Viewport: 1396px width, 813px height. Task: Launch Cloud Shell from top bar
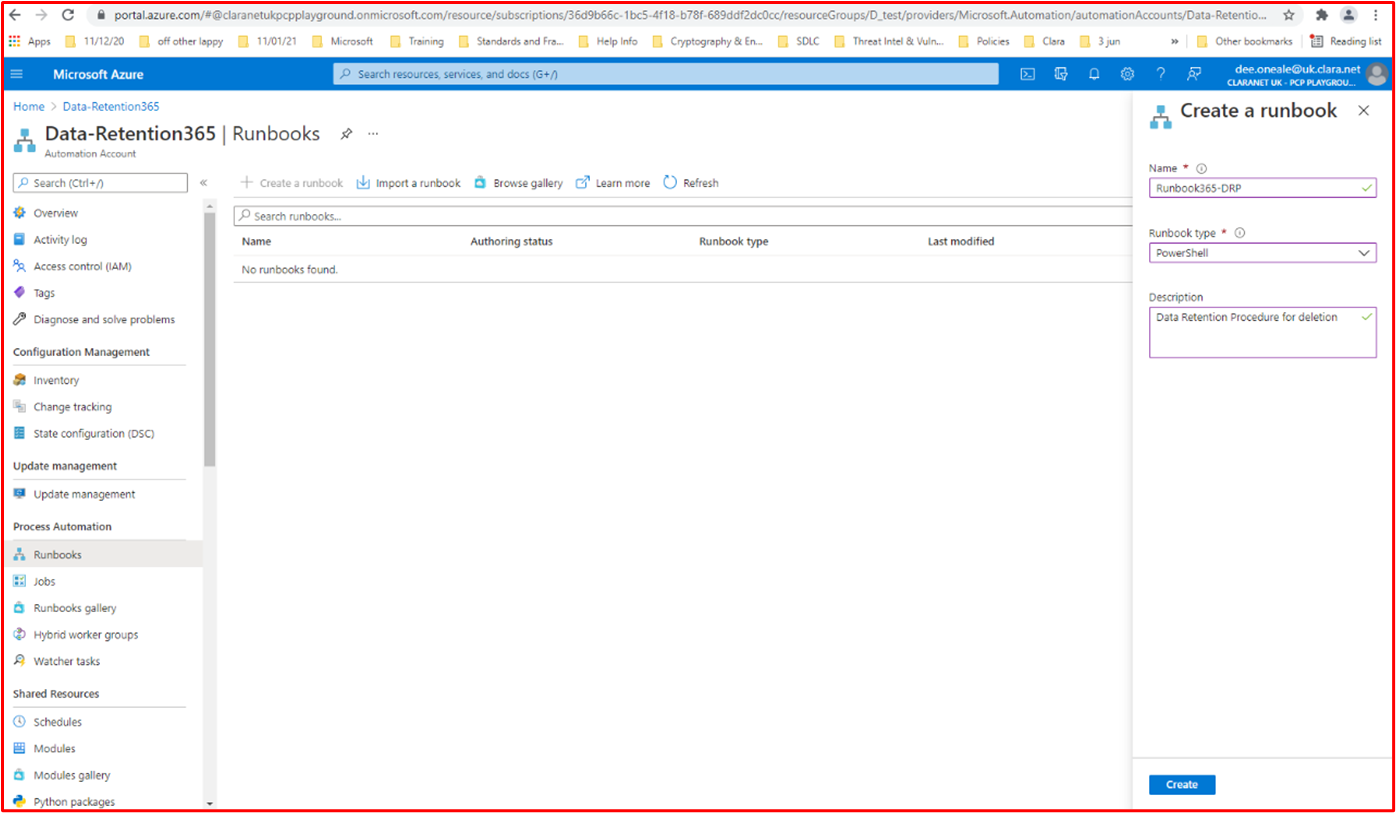[1027, 74]
